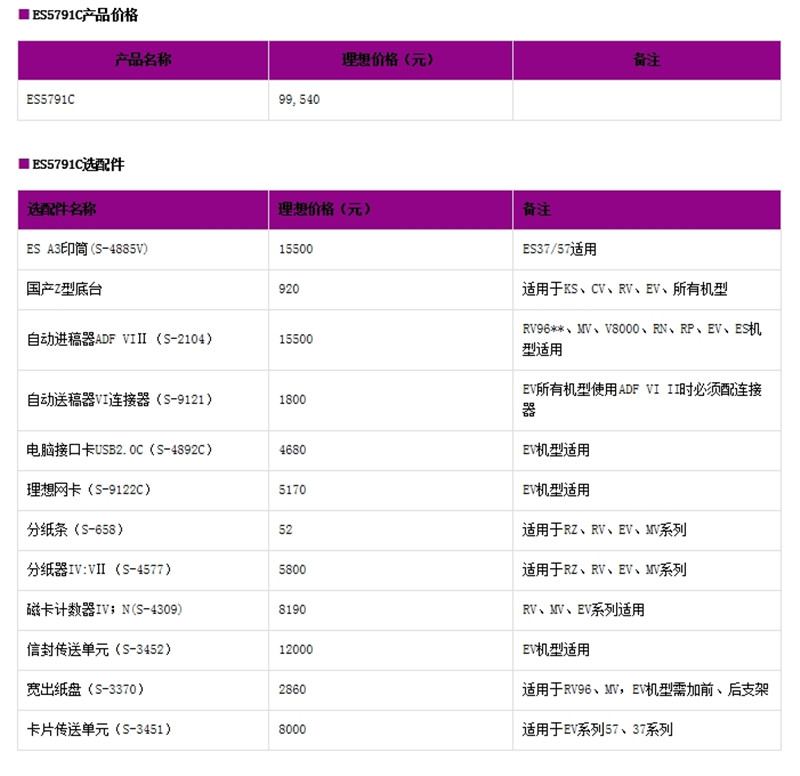This screenshot has height=776, width=800.
Task: Click the 磁卡计数器IV；N(S-4309) entry
Action: [x=105, y=610]
